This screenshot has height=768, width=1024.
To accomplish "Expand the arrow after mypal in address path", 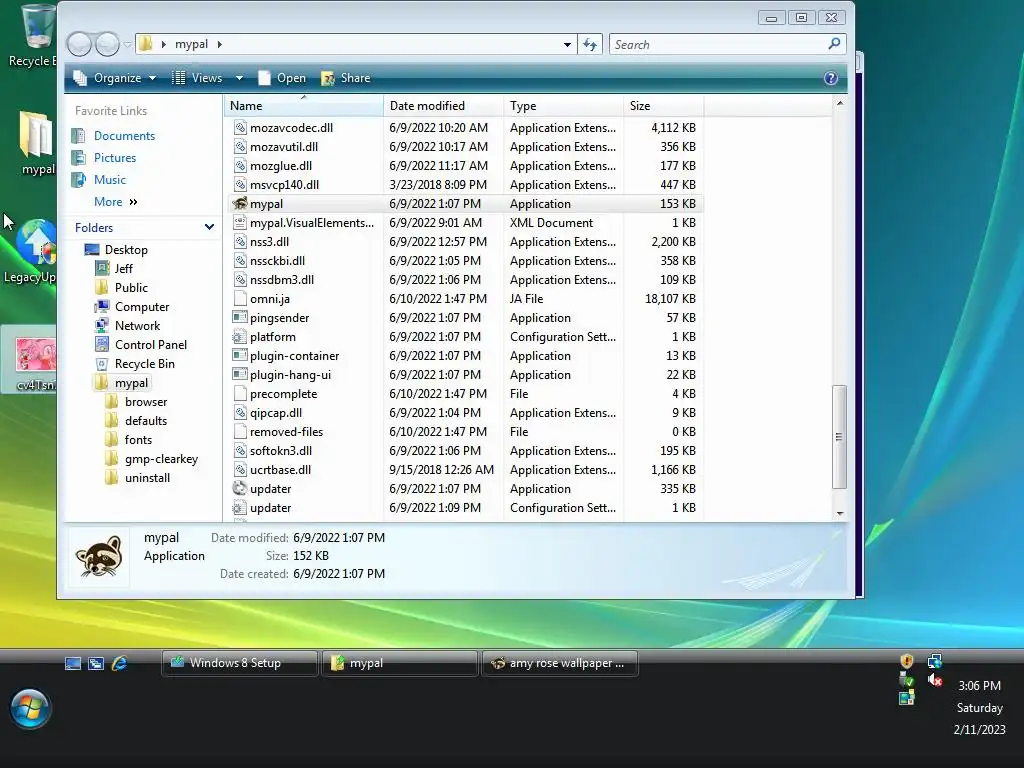I will coord(219,44).
